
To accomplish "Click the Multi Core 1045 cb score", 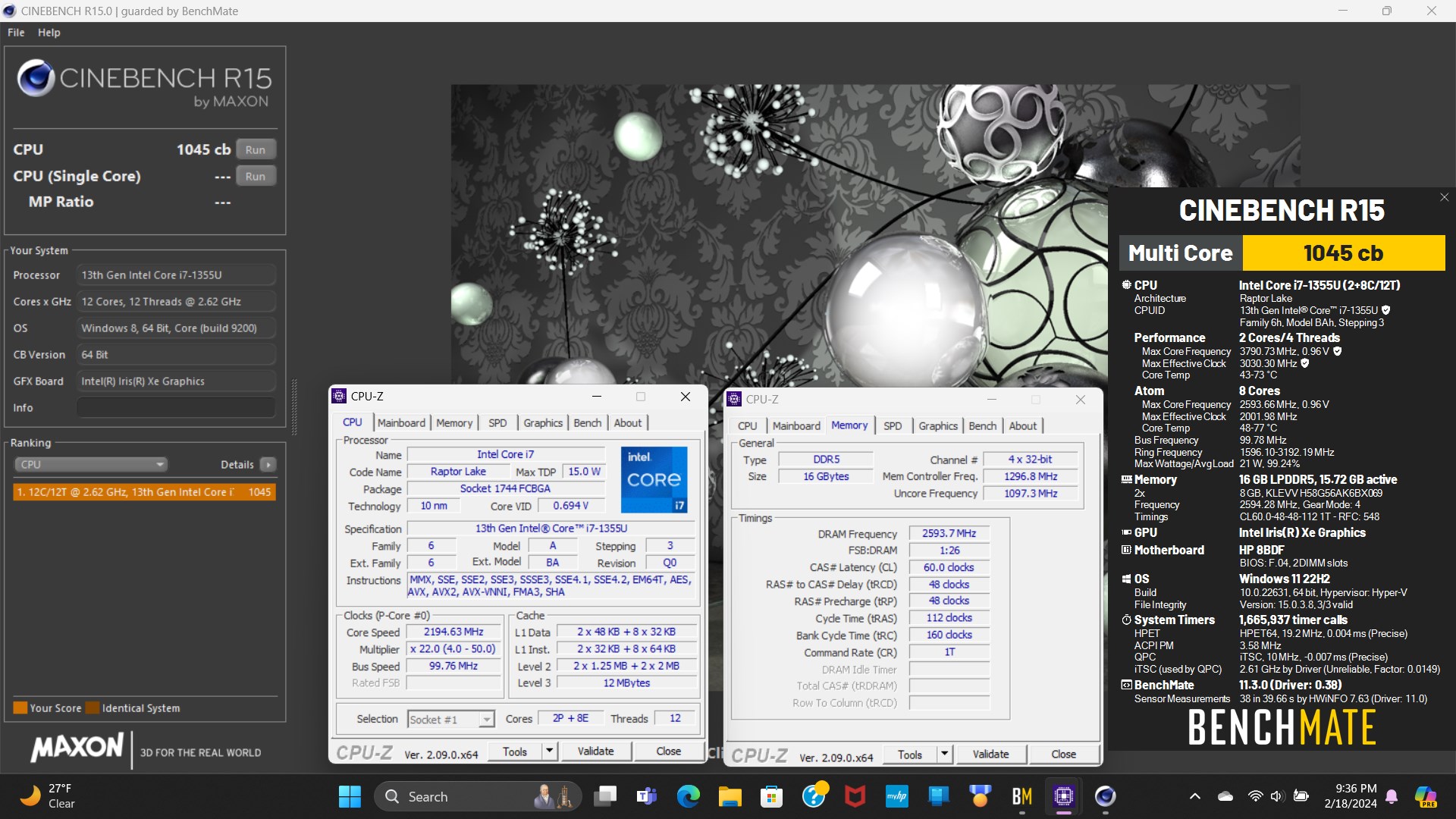I will pos(1343,253).
